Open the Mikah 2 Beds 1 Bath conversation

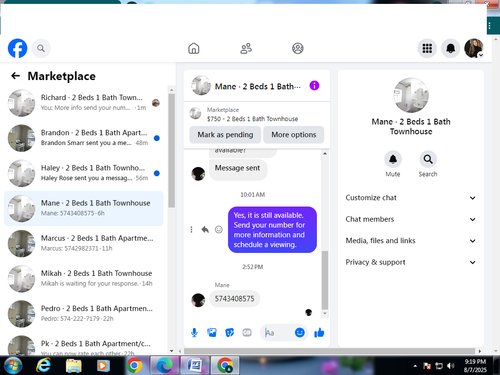(x=84, y=278)
